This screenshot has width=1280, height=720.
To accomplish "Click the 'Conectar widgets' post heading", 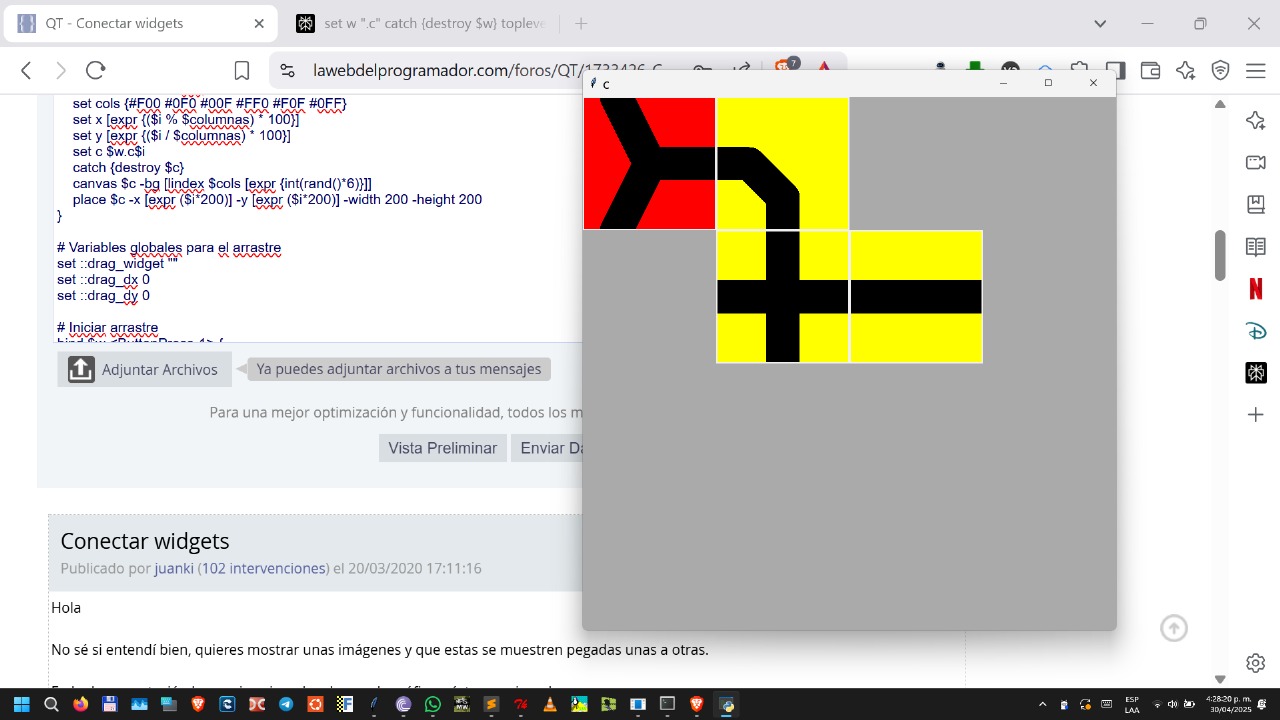I will pyautogui.click(x=145, y=541).
